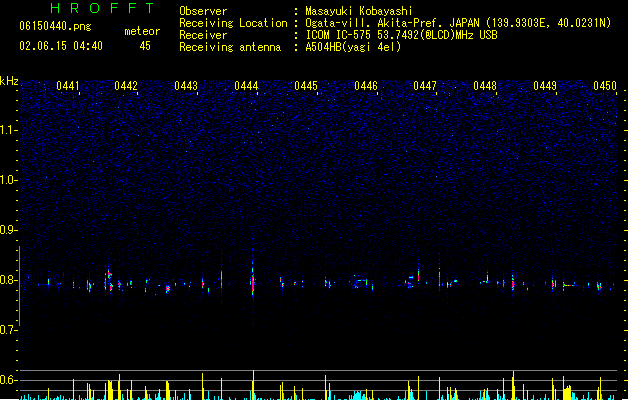The height and width of the screenshot is (400, 629).
Task: Click the 0444 time marker
Action: click(x=246, y=86)
